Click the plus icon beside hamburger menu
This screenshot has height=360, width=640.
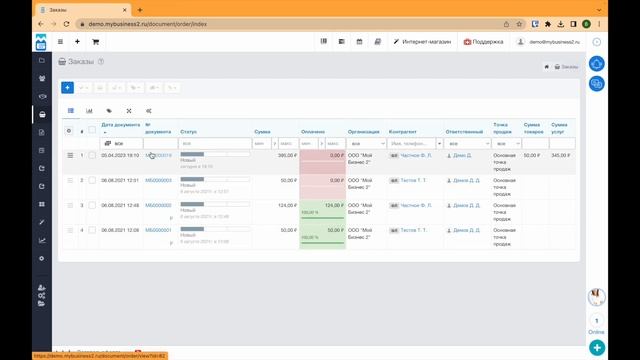tap(77, 42)
